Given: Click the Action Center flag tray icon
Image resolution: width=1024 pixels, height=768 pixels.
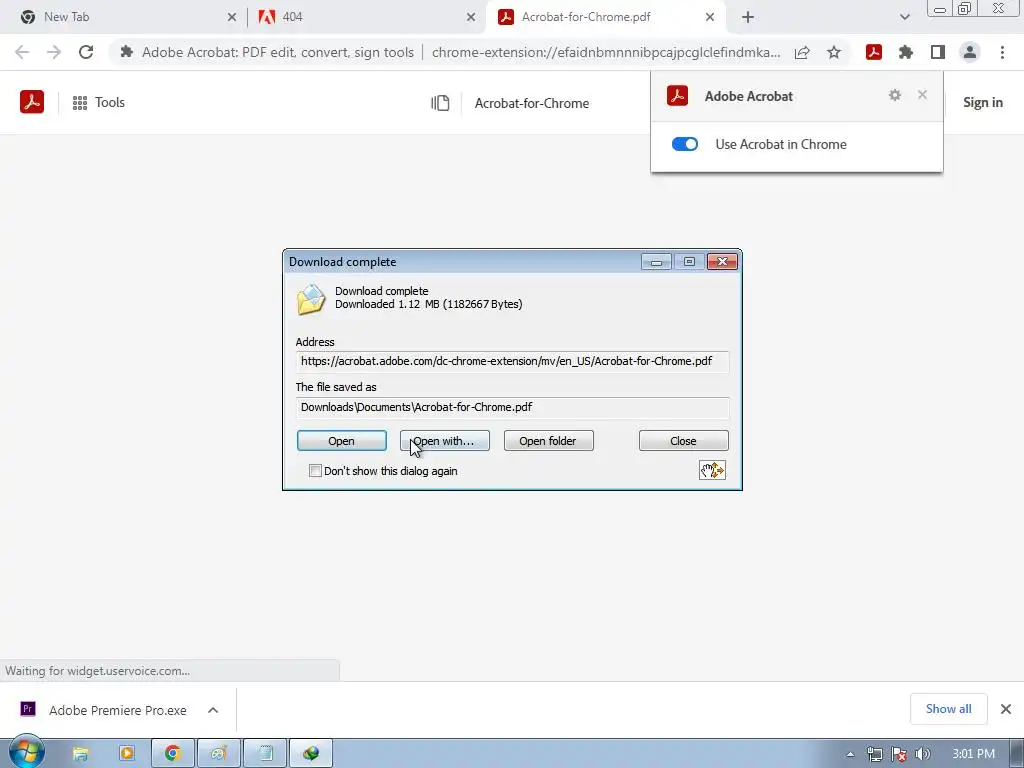Looking at the screenshot, I should (899, 754).
